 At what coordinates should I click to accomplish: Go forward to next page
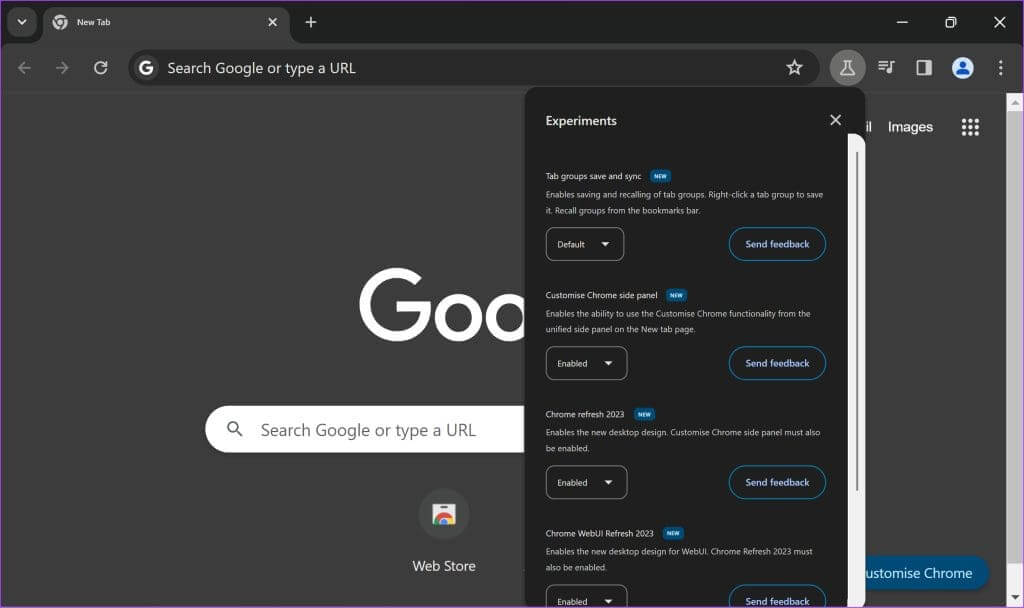coord(62,67)
